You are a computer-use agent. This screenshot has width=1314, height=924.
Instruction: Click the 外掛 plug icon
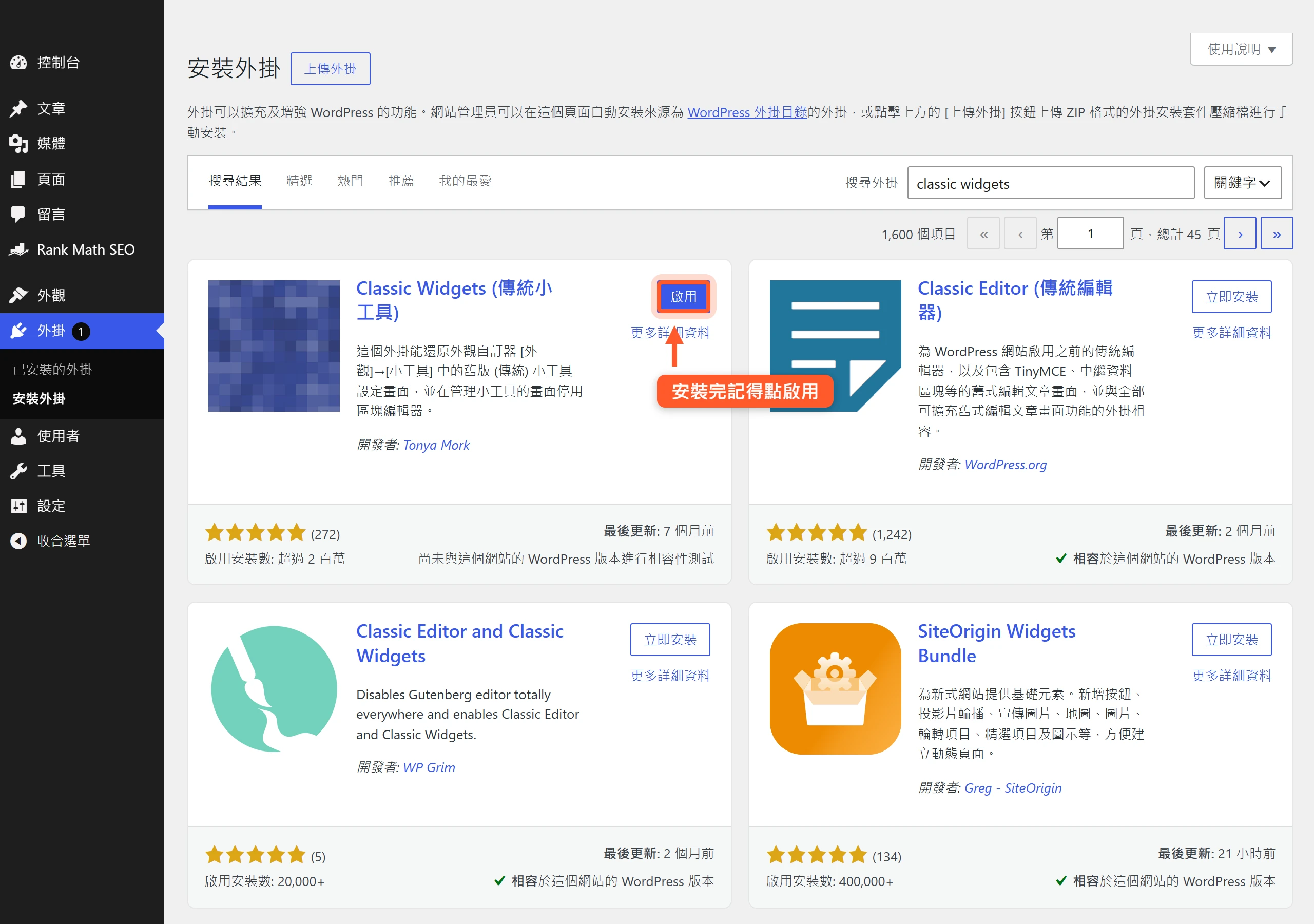point(18,331)
